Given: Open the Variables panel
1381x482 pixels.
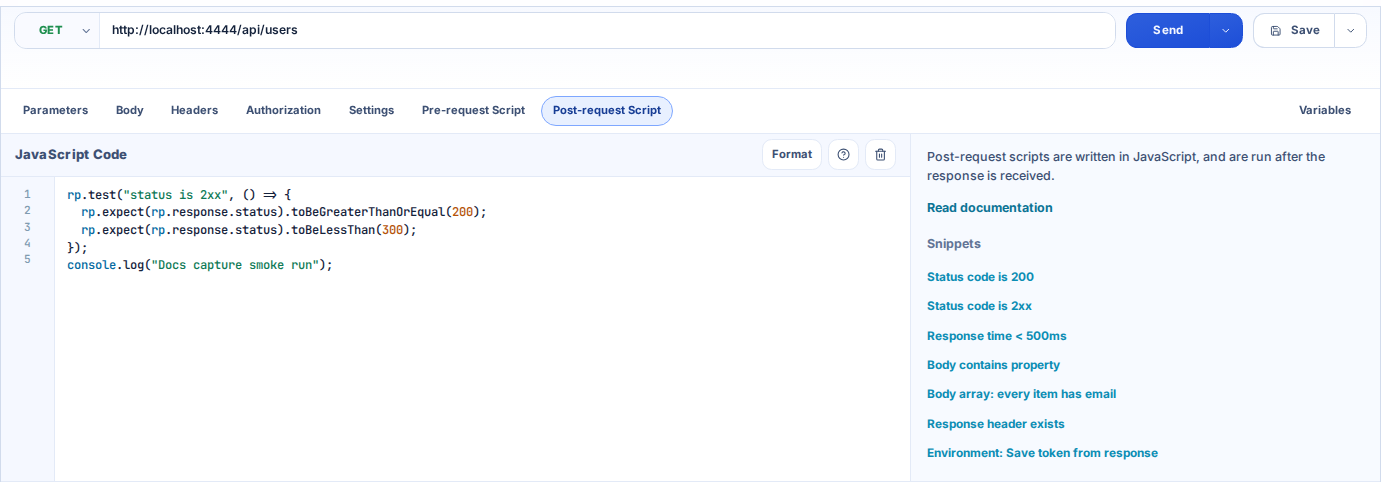Looking at the screenshot, I should point(1325,110).
